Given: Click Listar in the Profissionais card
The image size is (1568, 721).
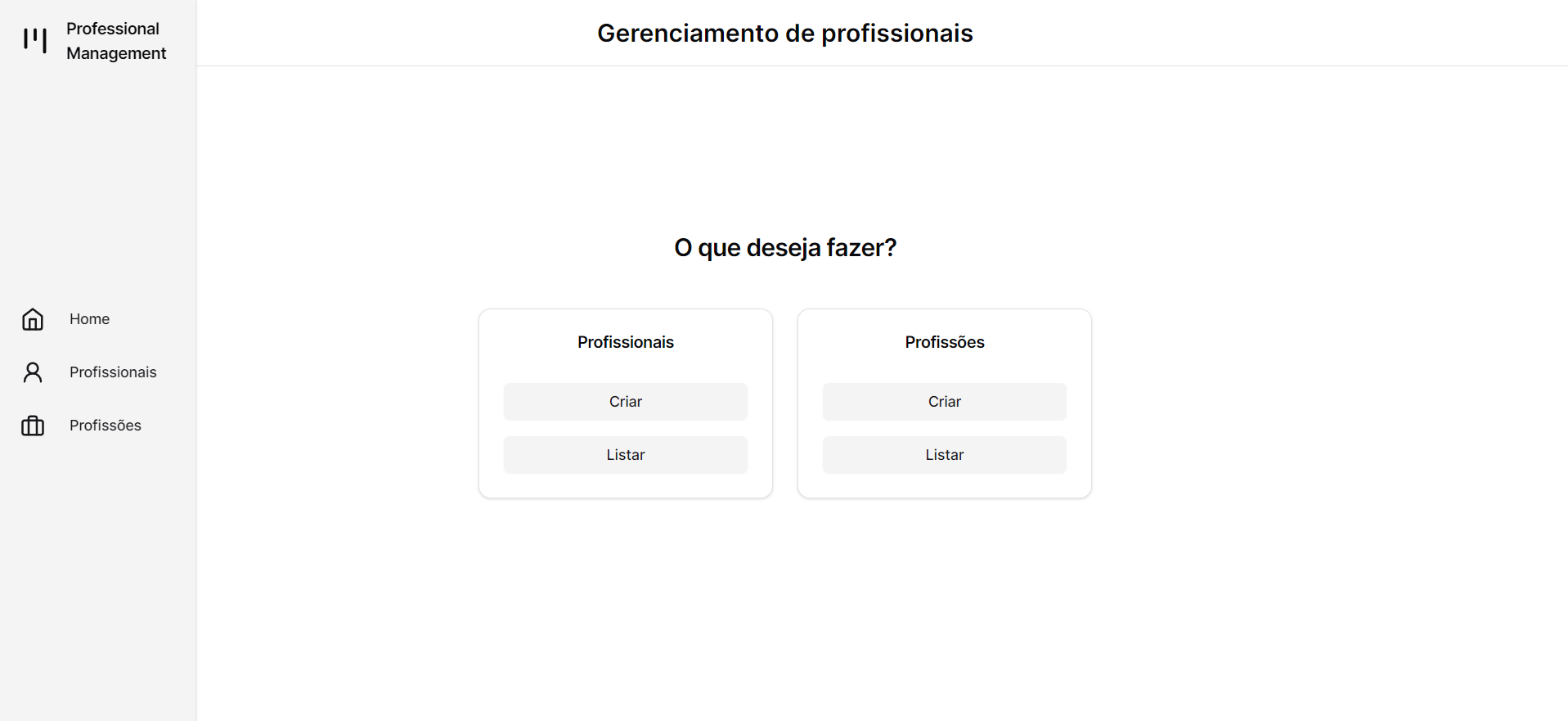Looking at the screenshot, I should pyautogui.click(x=626, y=455).
